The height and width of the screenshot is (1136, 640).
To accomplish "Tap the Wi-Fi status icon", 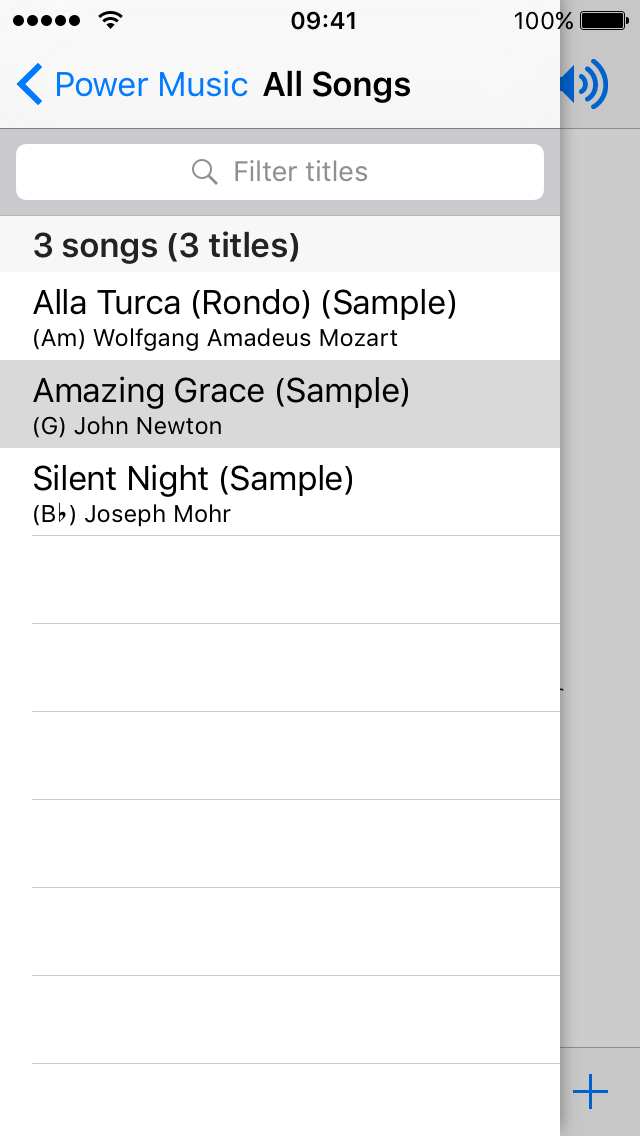I will (111, 20).
